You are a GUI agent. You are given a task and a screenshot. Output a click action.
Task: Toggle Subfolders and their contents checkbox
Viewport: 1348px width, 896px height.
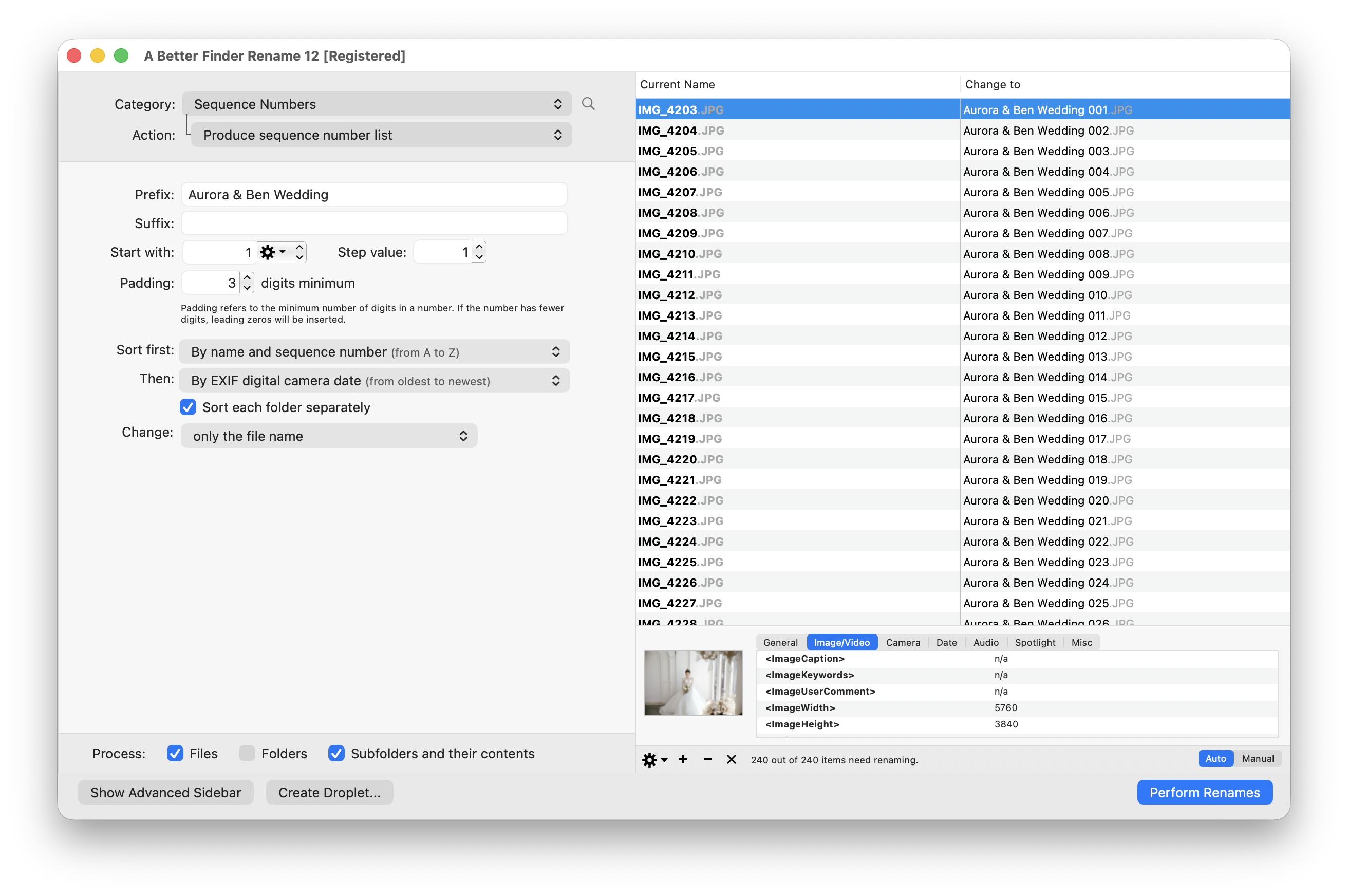(x=336, y=753)
